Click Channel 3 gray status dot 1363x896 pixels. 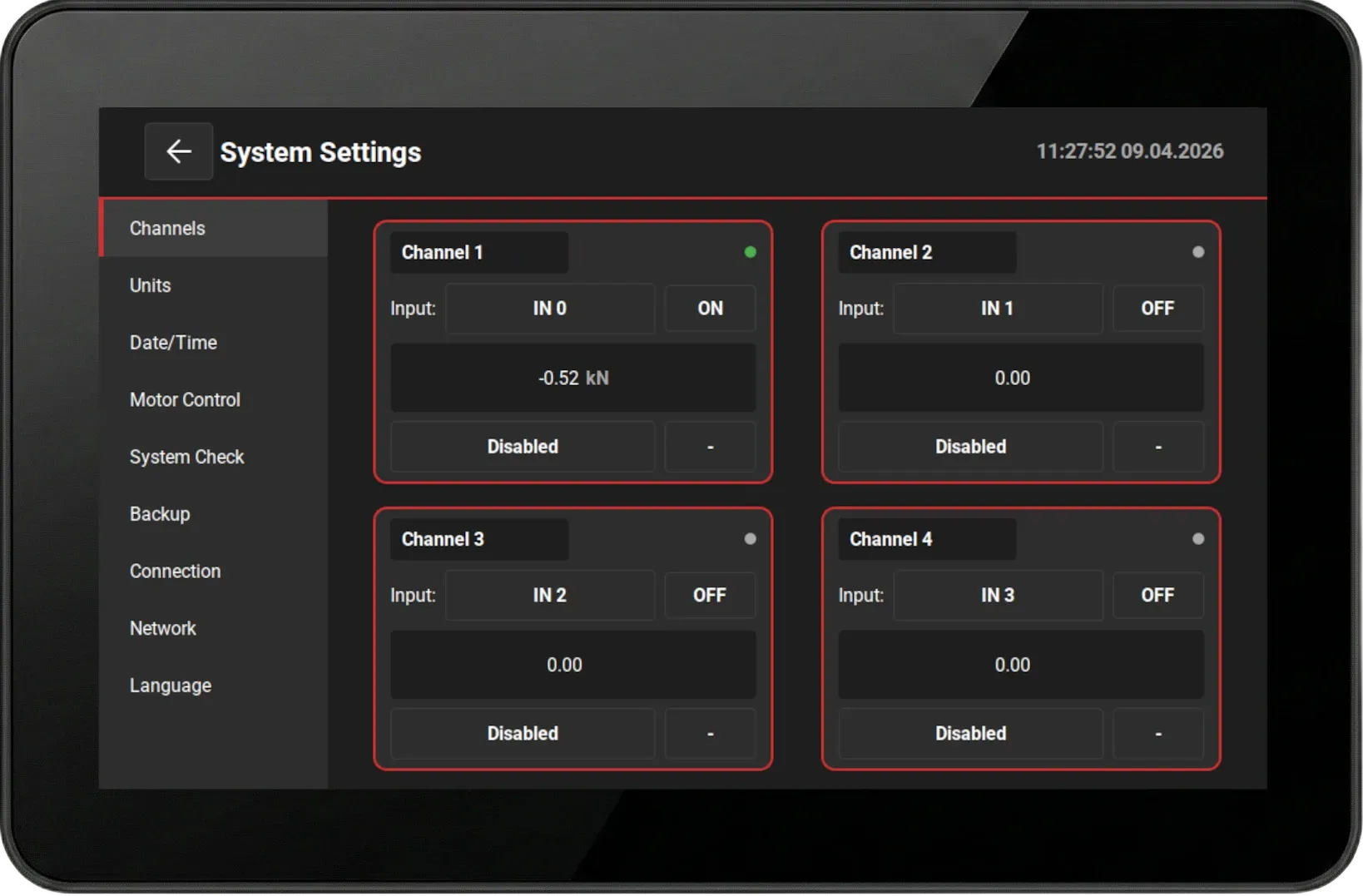tap(750, 539)
